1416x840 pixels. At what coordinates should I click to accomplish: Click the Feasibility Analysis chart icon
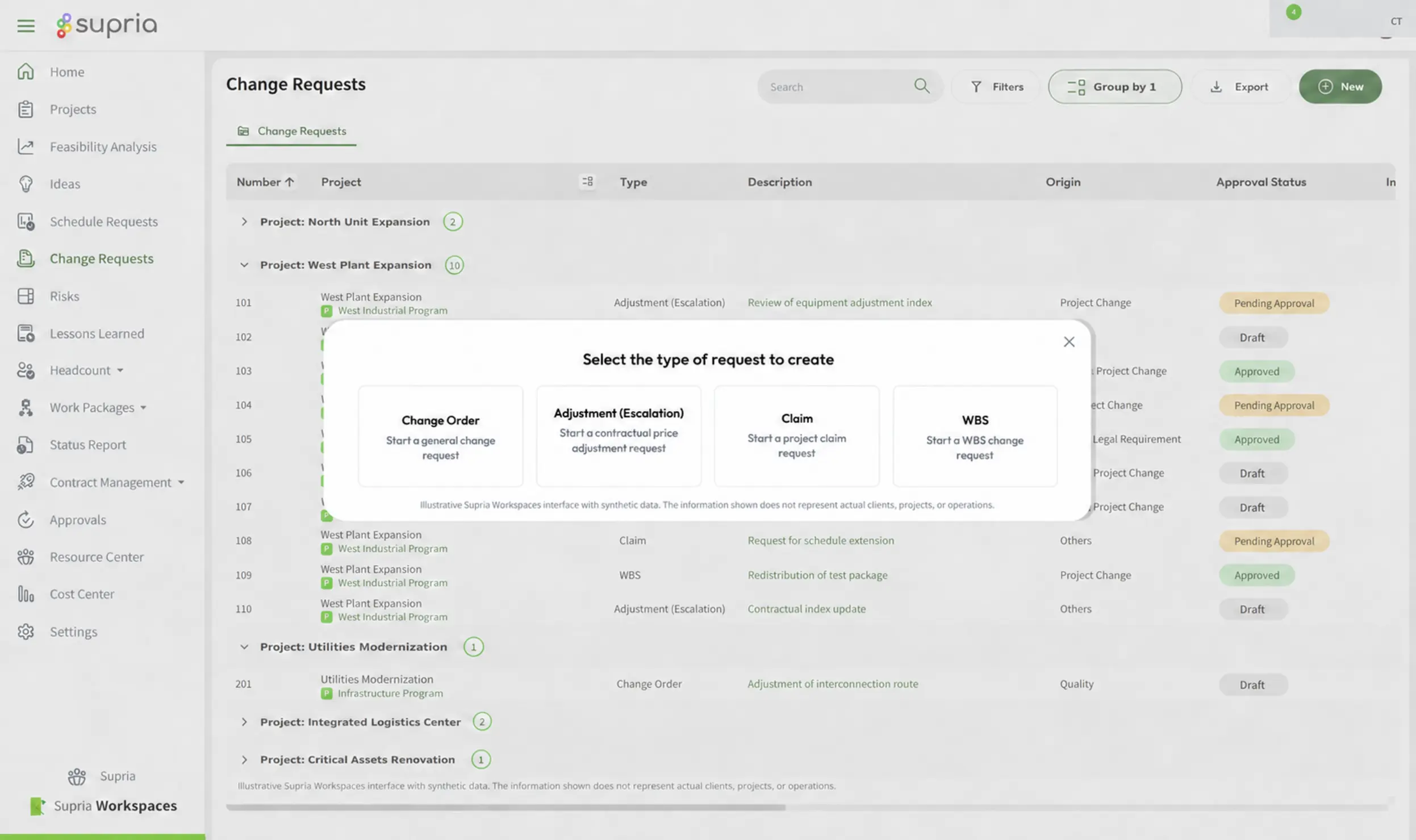(x=26, y=147)
